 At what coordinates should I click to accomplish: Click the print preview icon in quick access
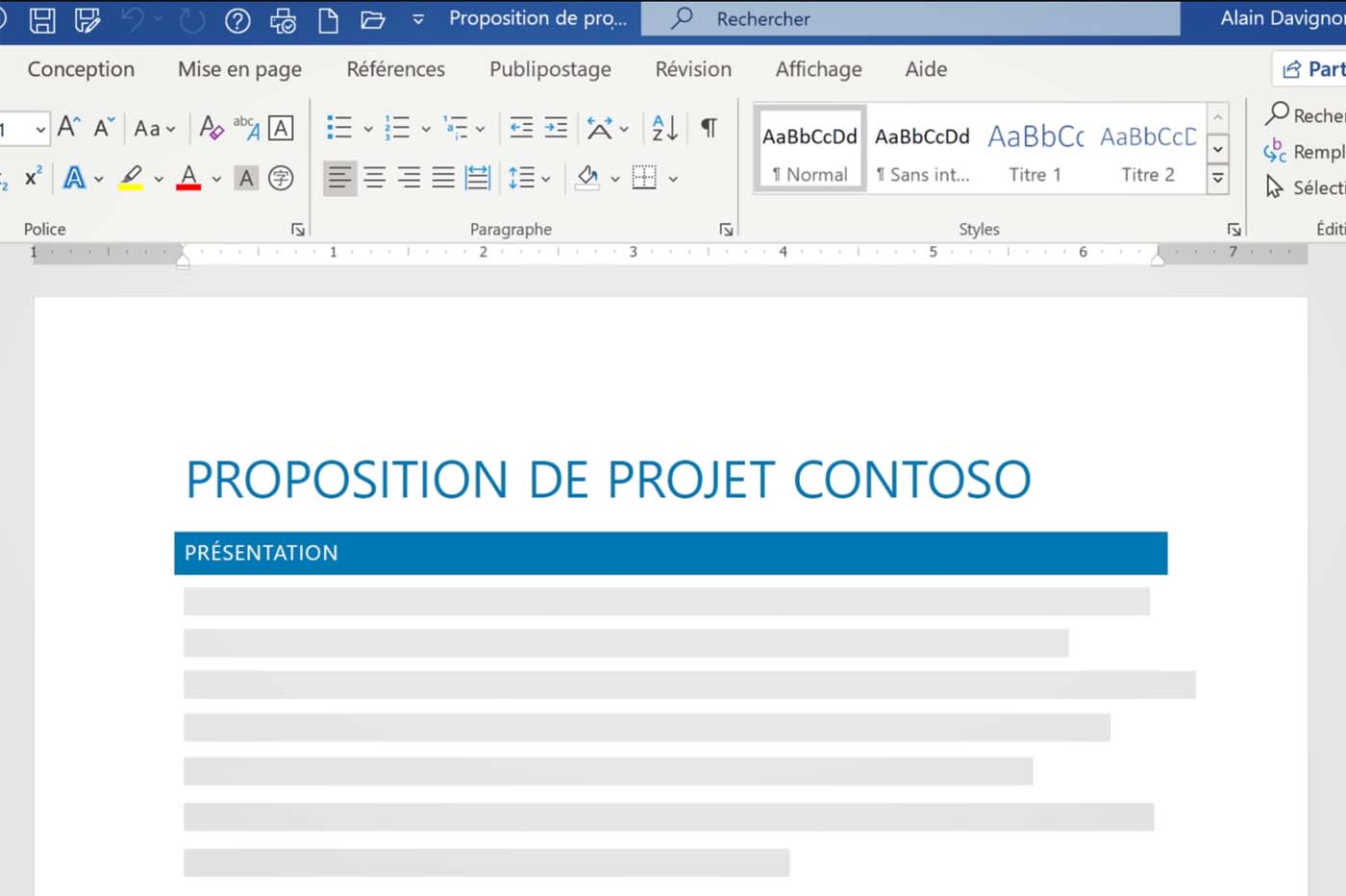click(284, 20)
